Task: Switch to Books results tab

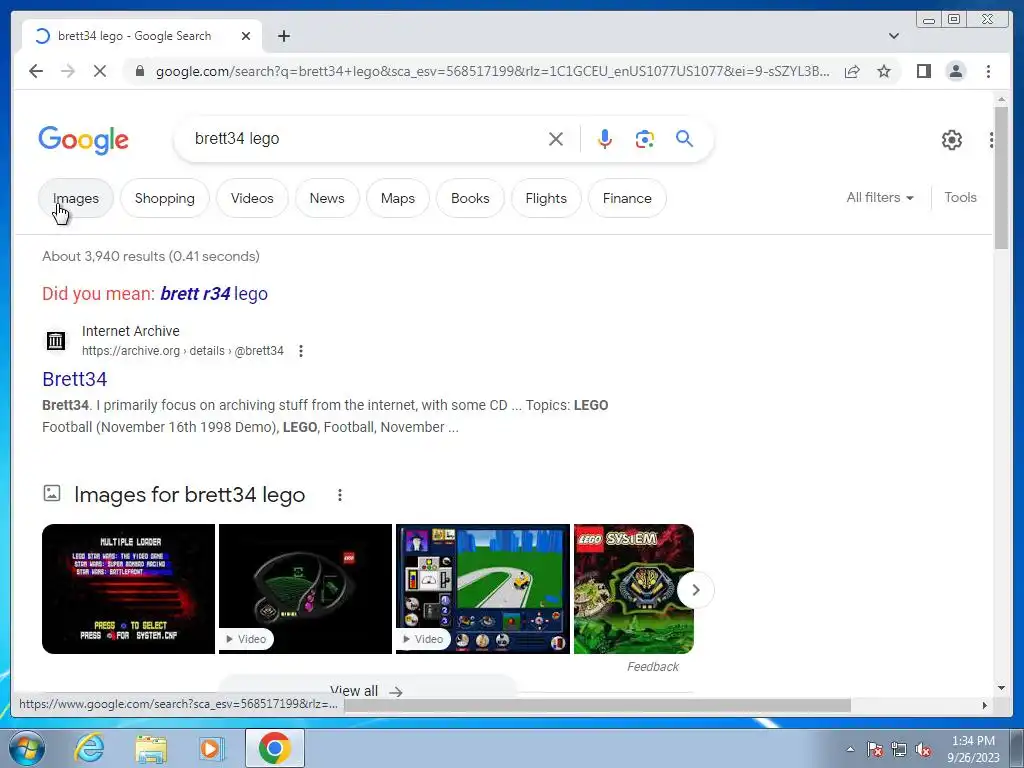Action: coord(470,198)
